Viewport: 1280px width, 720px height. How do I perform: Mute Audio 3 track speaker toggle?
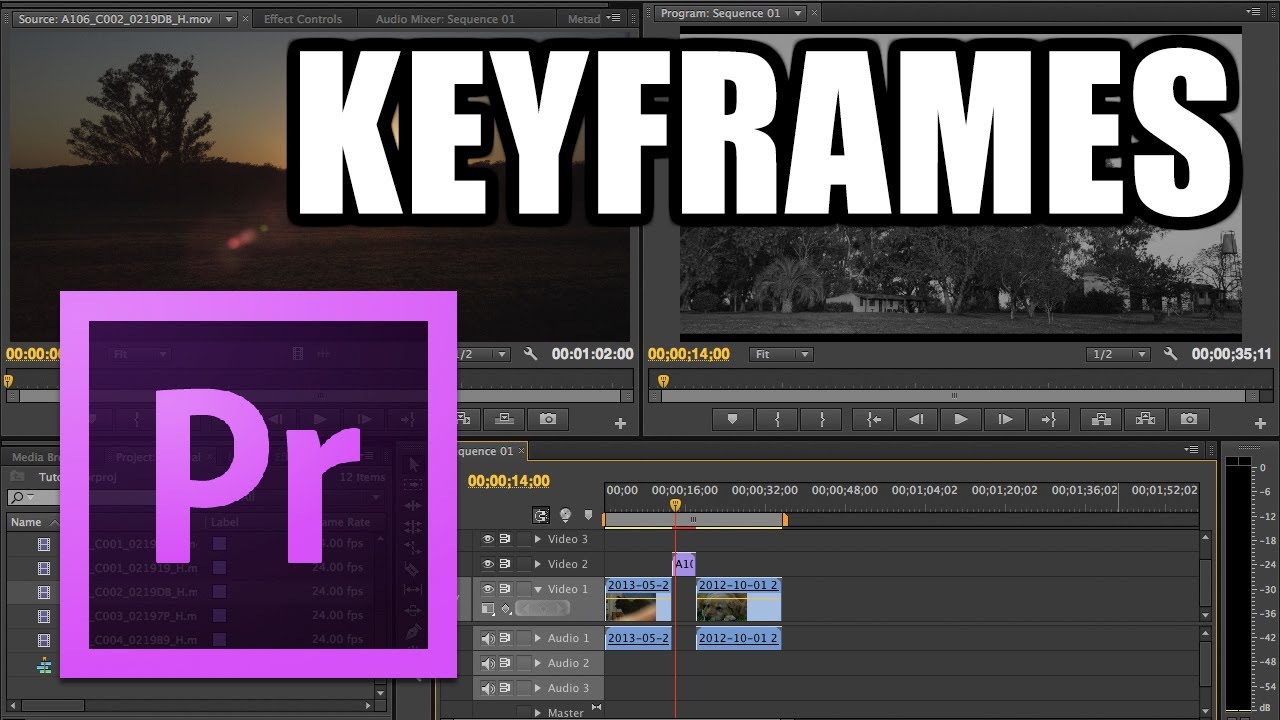[488, 688]
